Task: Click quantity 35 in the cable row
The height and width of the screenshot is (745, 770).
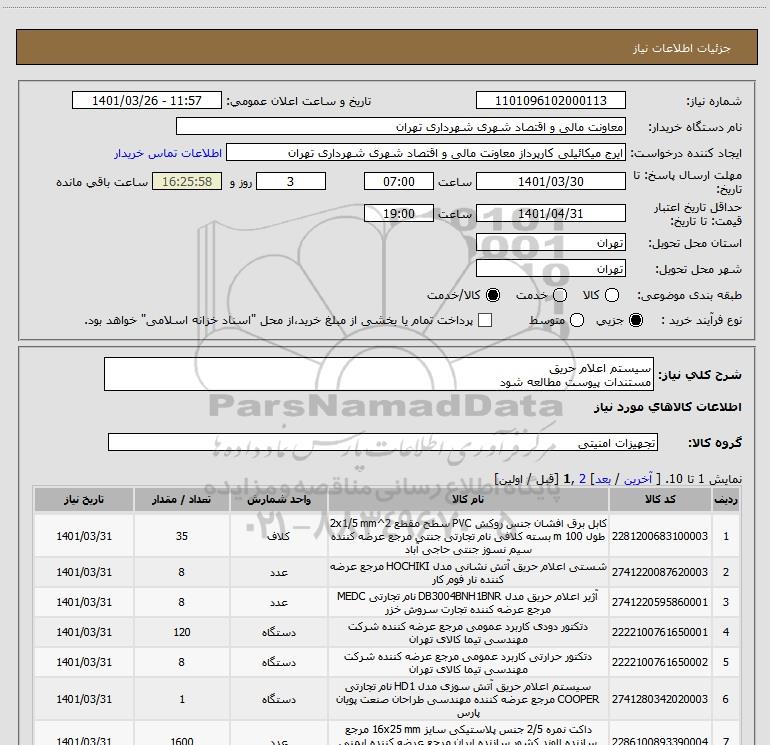Action: (182, 536)
